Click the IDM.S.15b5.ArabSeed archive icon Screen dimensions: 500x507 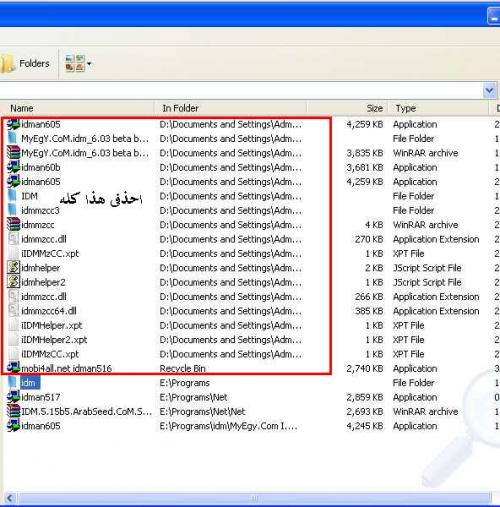(x=14, y=411)
